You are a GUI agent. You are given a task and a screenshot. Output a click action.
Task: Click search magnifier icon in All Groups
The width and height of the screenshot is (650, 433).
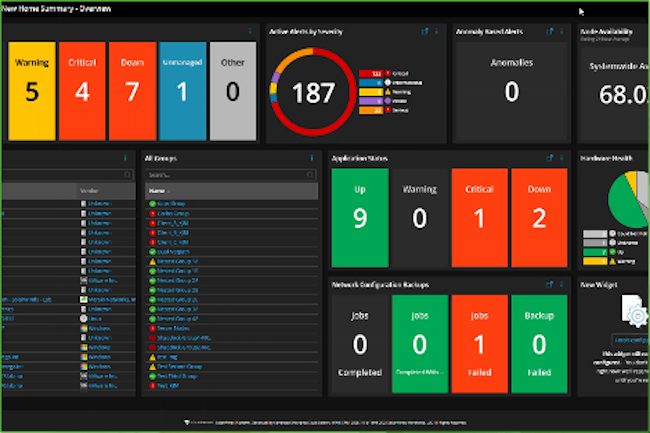tap(311, 174)
